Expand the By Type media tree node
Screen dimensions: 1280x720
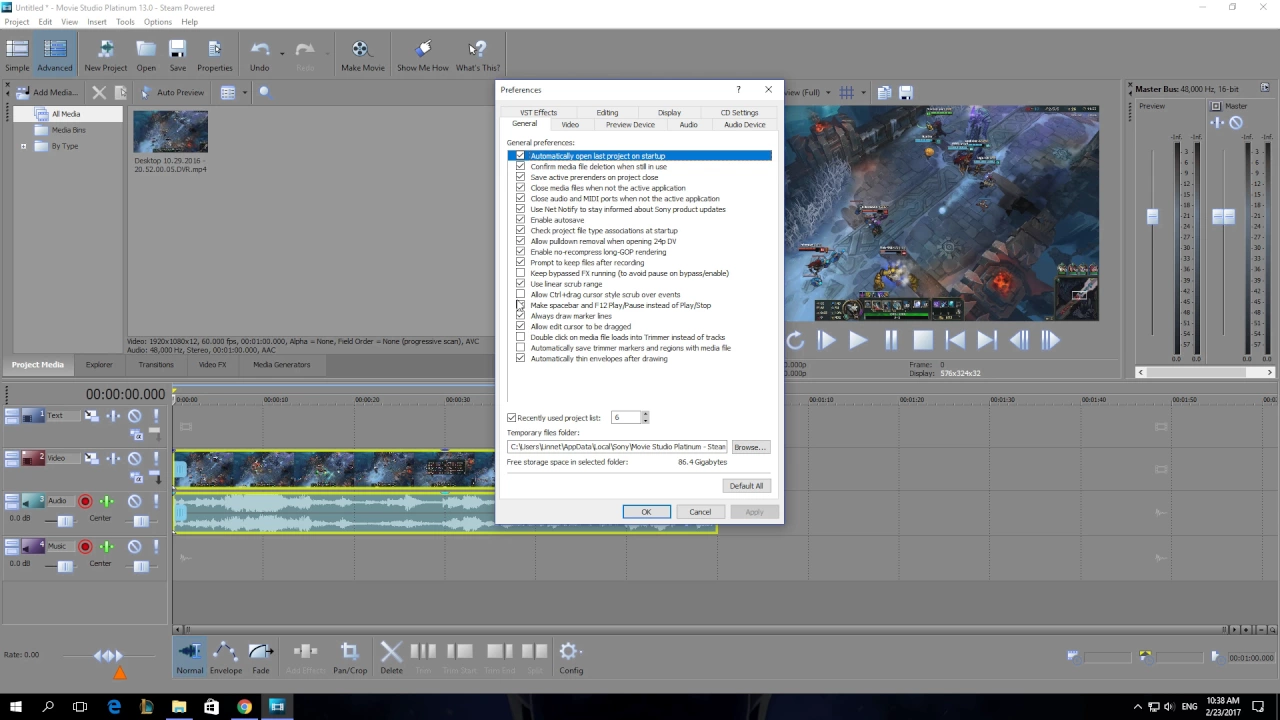(x=24, y=146)
